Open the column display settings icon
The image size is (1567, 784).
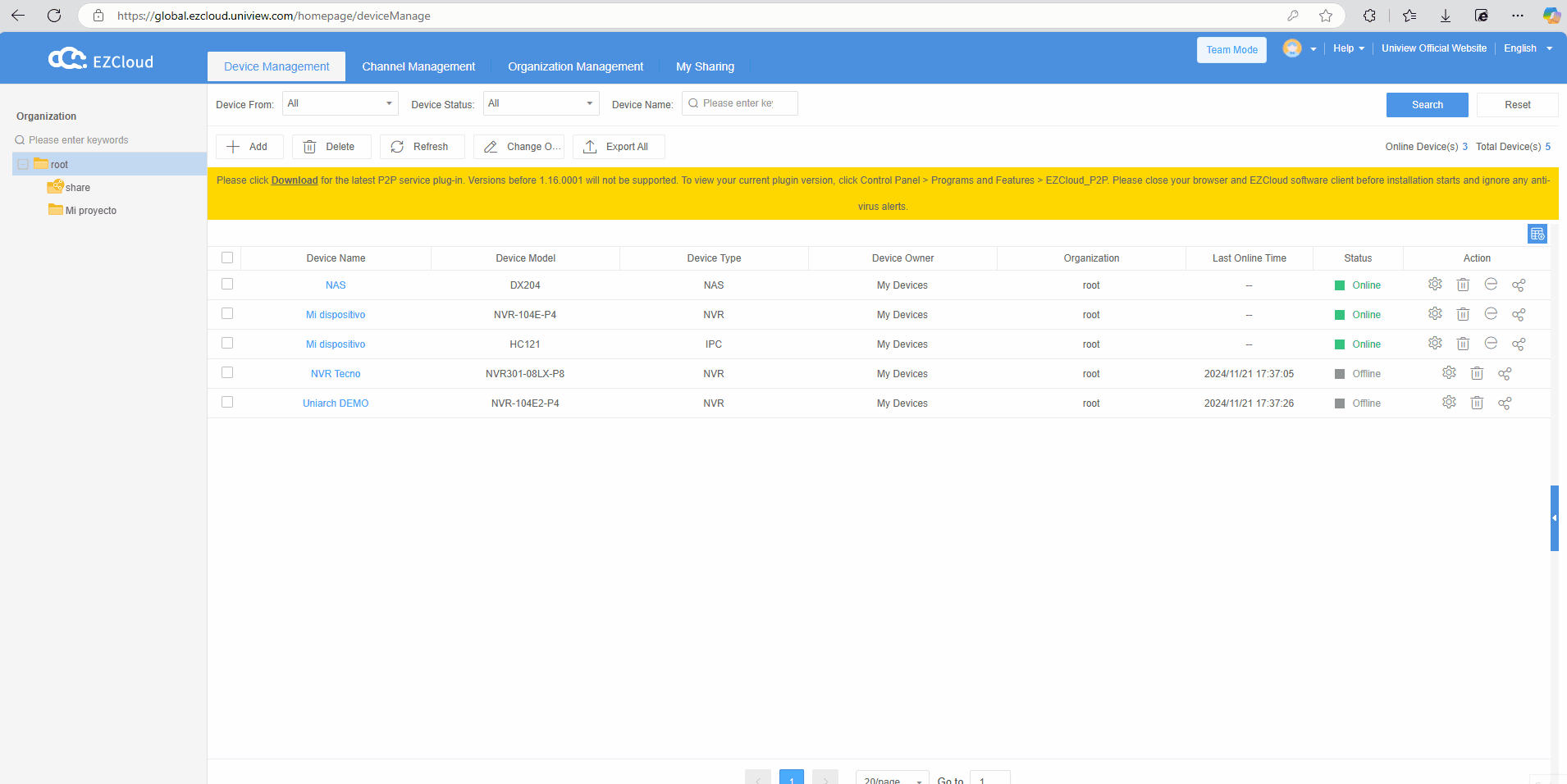(x=1537, y=234)
